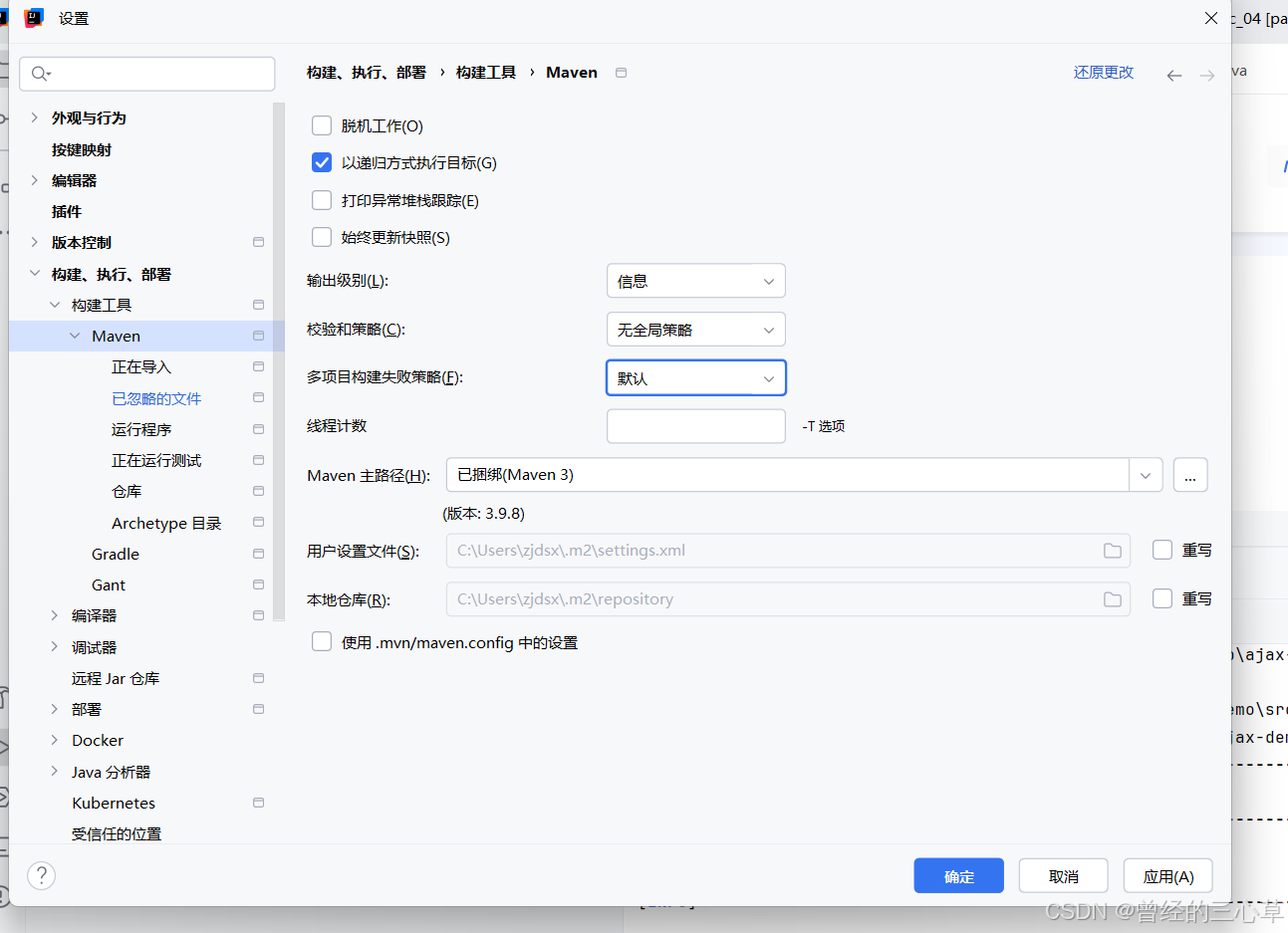Click project icon beside Archetype 目录 row
The image size is (1288, 933).
coord(259,523)
